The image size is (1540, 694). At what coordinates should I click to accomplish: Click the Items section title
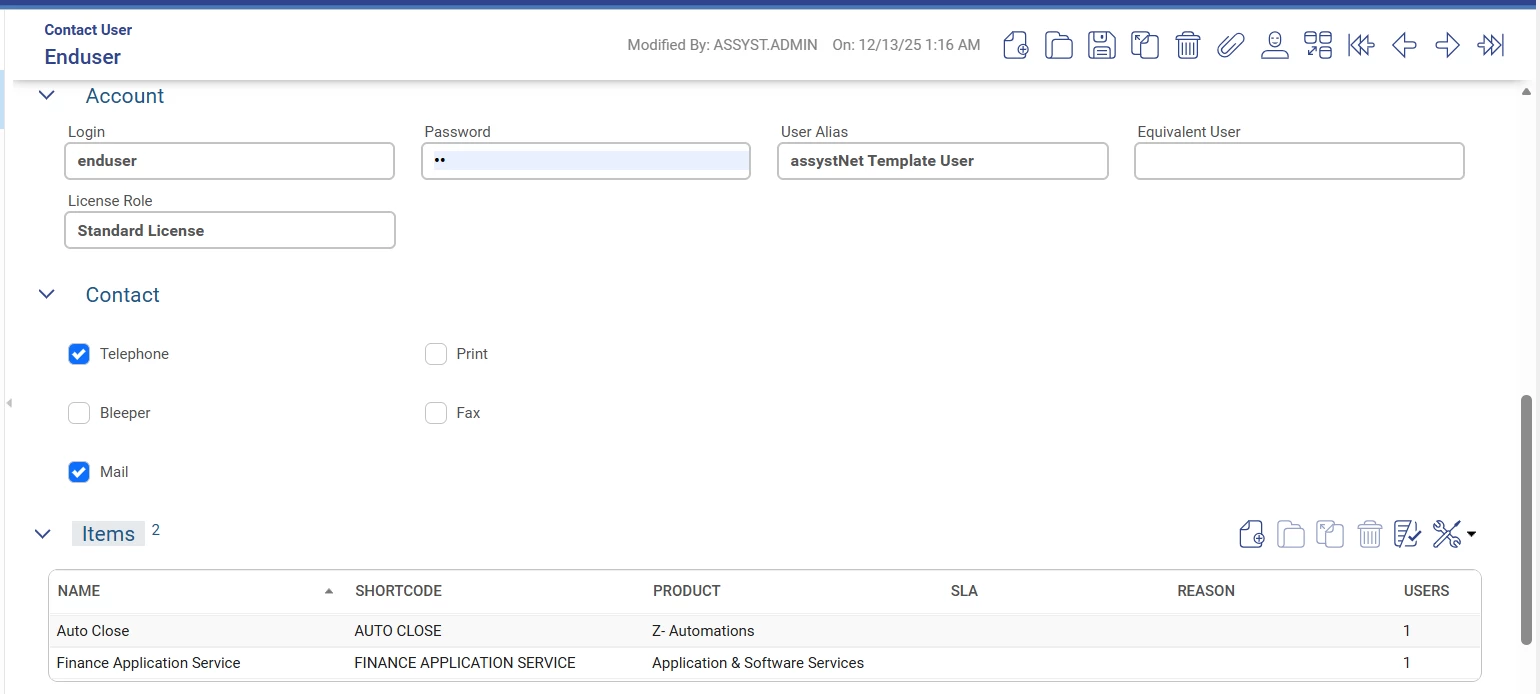pyautogui.click(x=108, y=534)
